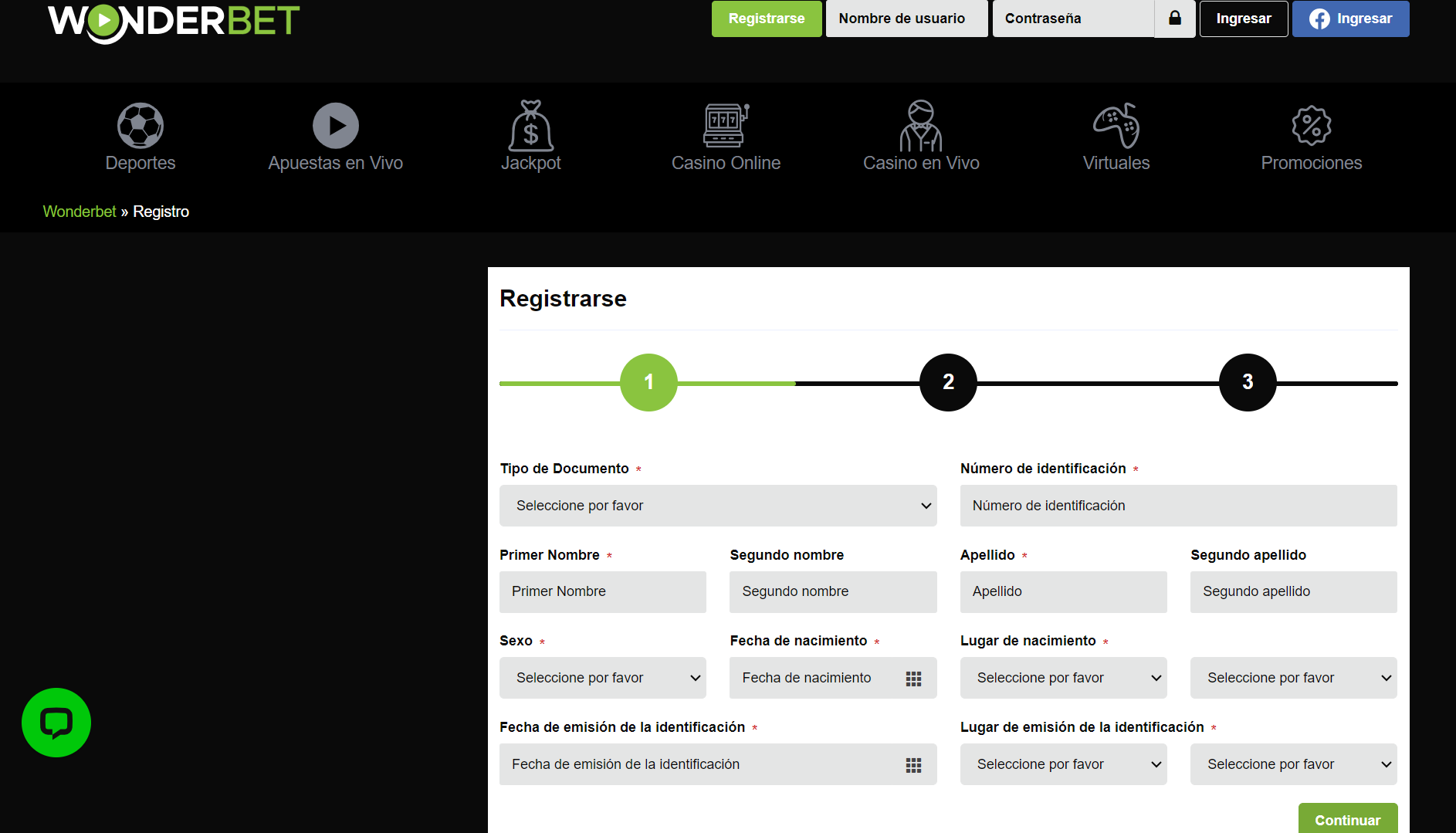
Task: Click the Tipo de Documento label
Action: click(564, 469)
